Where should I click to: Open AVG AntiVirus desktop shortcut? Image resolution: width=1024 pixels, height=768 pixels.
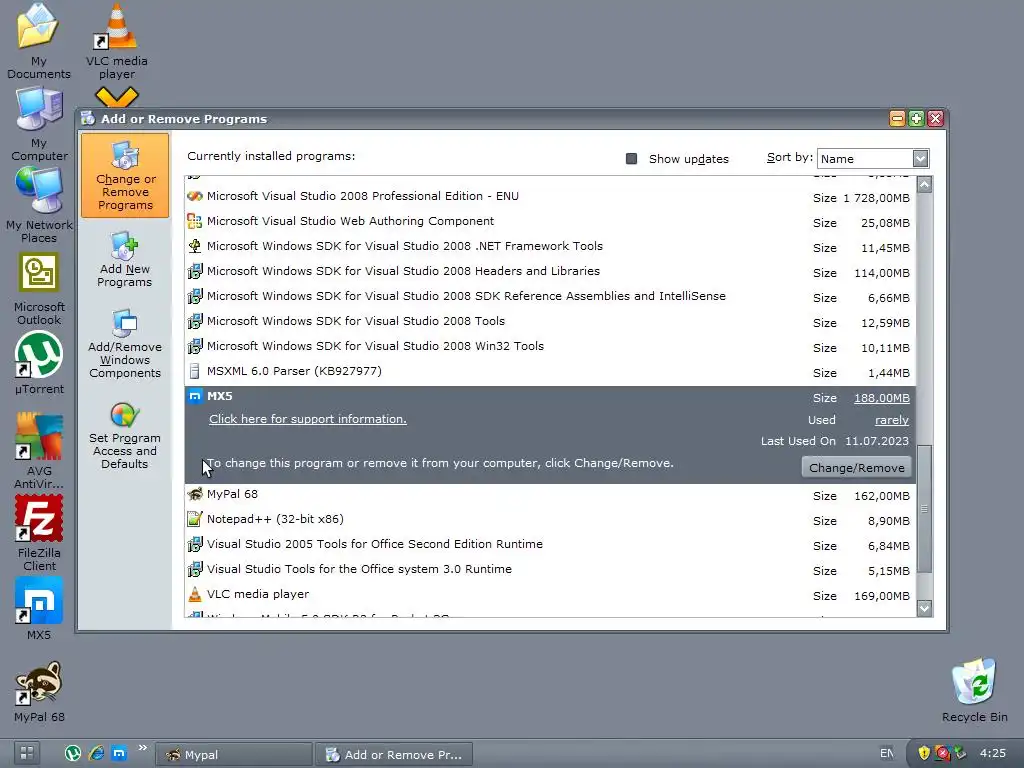pos(39,451)
